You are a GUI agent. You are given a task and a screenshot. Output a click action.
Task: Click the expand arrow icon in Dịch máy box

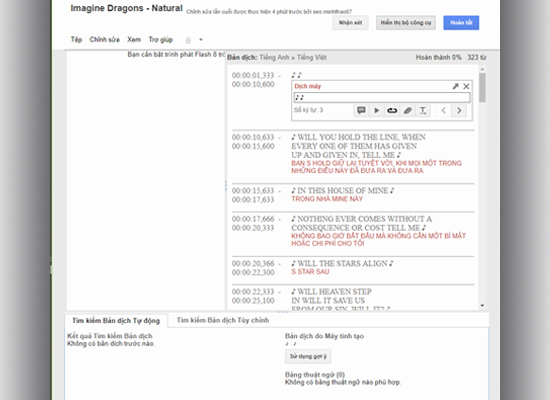tap(455, 86)
